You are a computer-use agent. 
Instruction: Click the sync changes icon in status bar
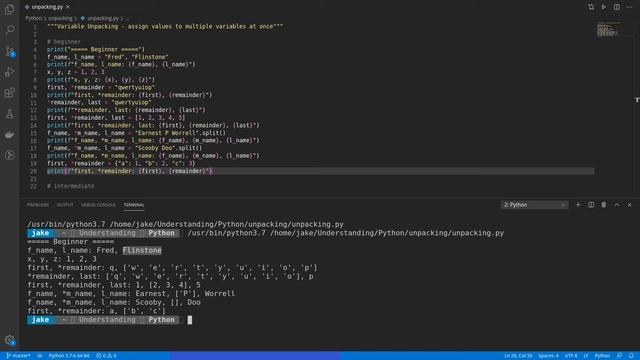click(40, 356)
